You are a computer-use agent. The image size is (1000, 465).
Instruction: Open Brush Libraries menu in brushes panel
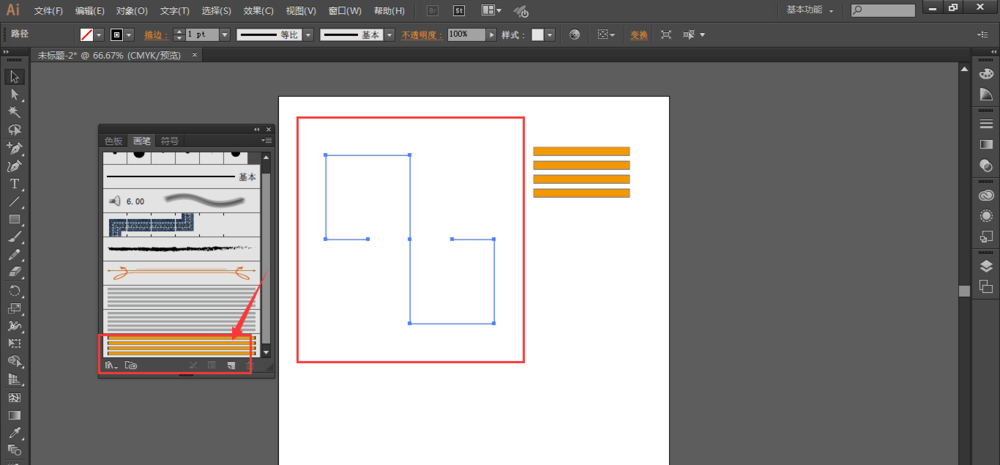click(110, 366)
